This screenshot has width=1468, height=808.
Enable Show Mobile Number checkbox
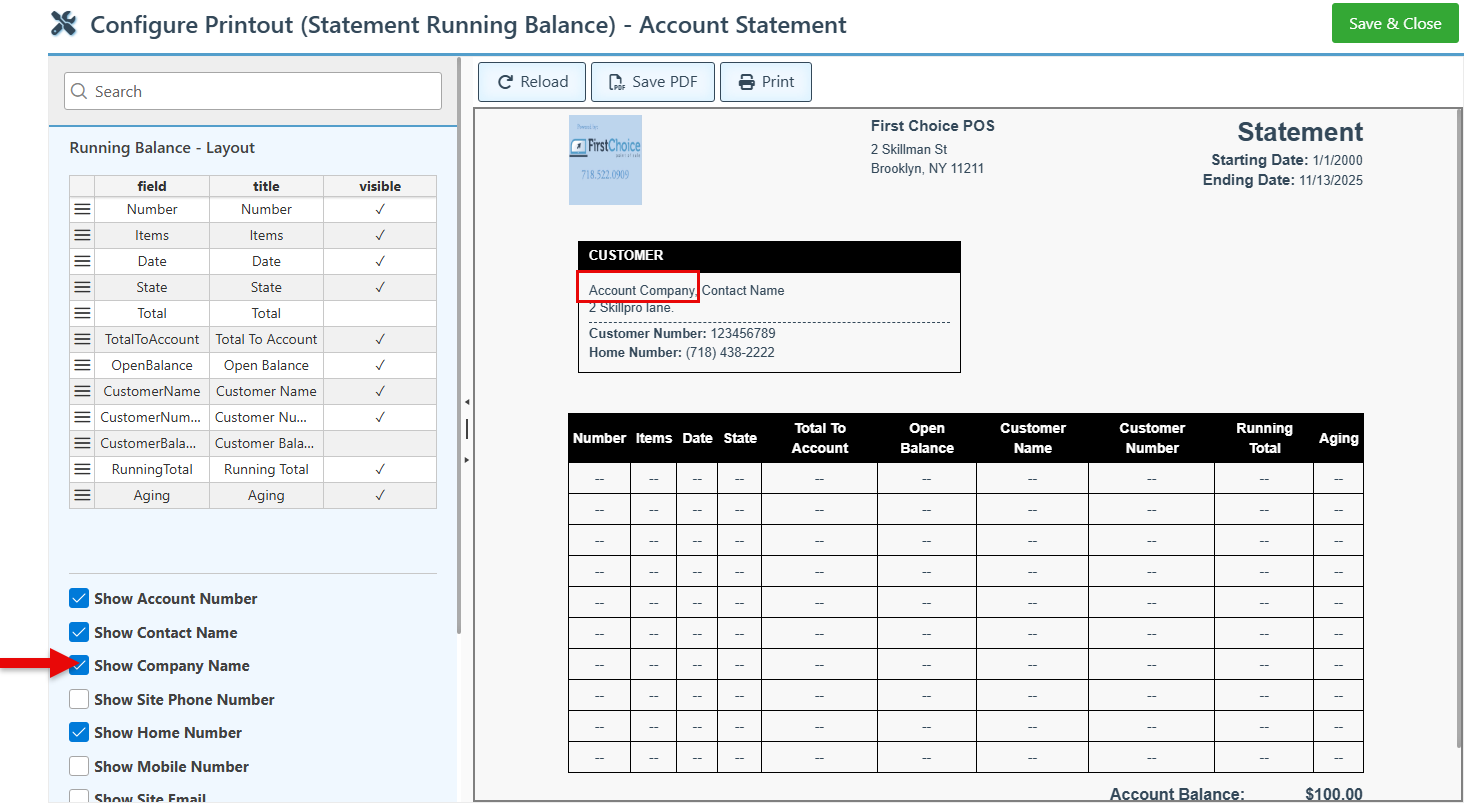point(79,767)
